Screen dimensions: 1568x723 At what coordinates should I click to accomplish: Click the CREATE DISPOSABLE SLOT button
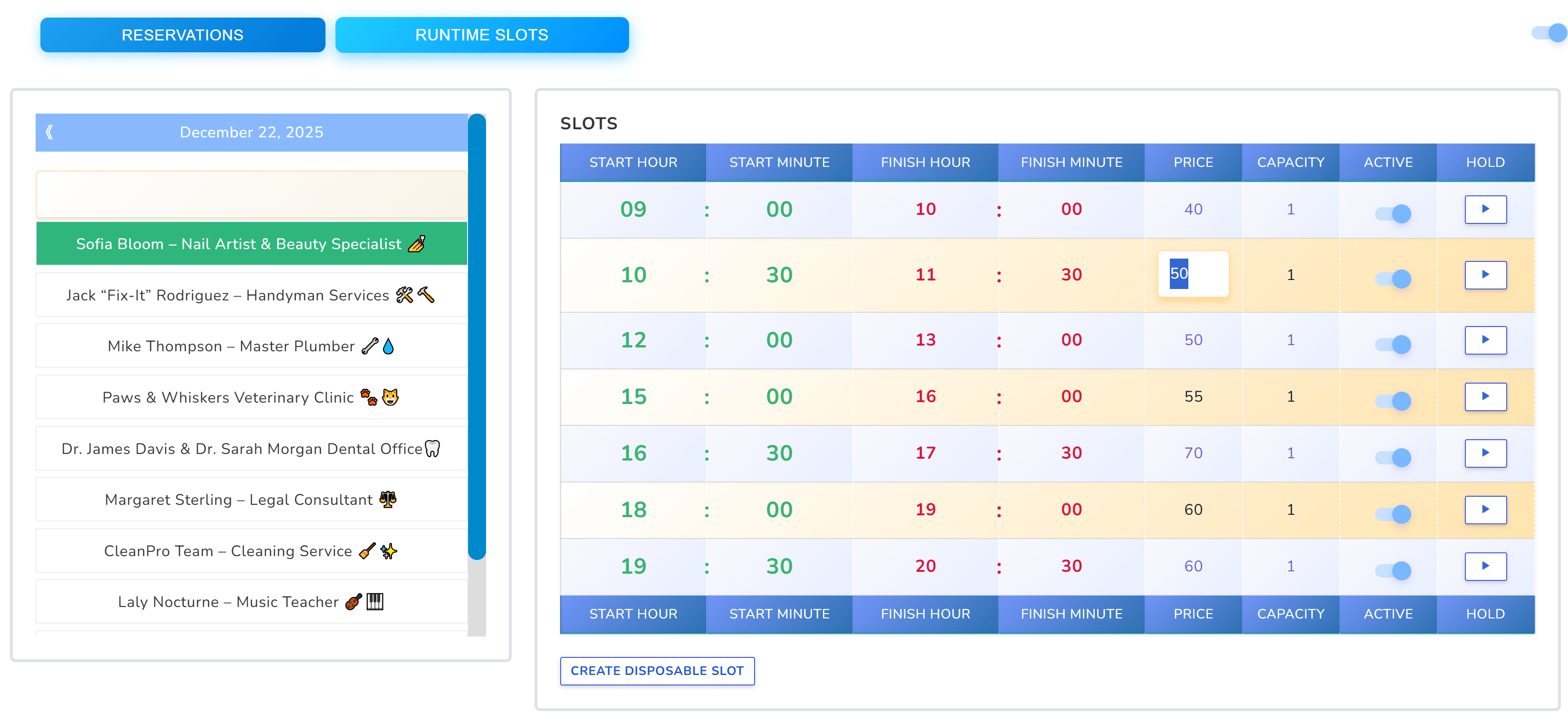(x=657, y=671)
